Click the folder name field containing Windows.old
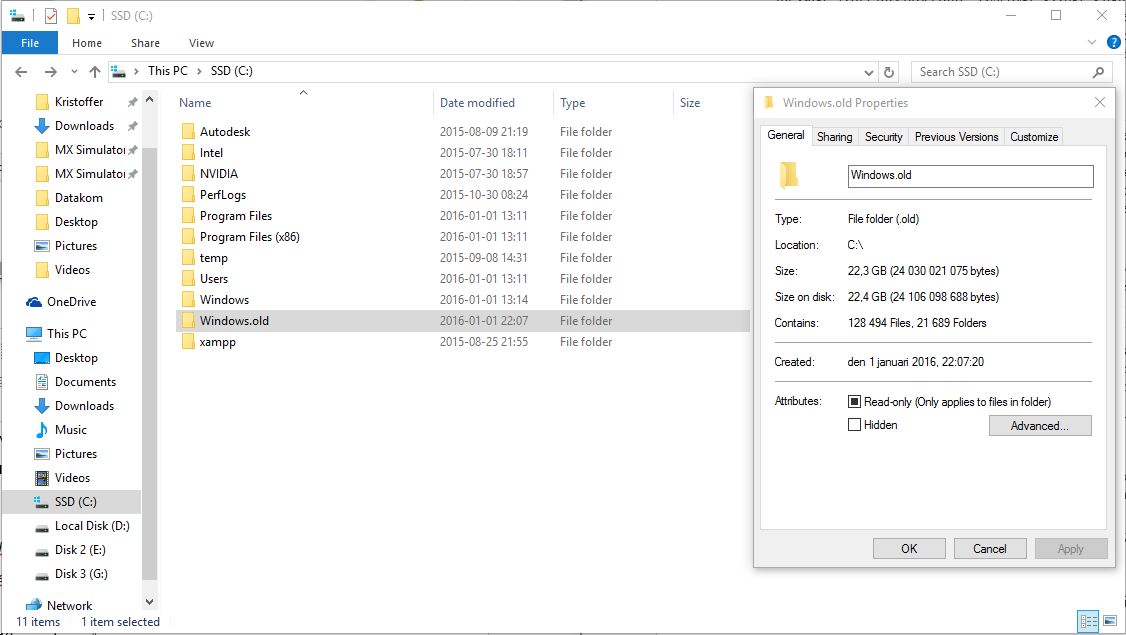Screen dimensions: 1126x635 pyautogui.click(x=970, y=175)
